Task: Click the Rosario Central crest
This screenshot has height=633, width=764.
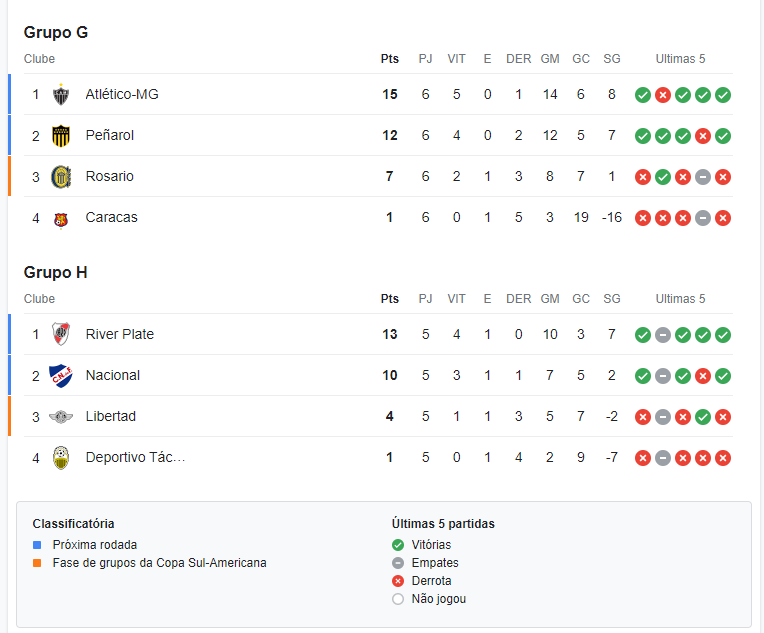Action: pos(61,176)
